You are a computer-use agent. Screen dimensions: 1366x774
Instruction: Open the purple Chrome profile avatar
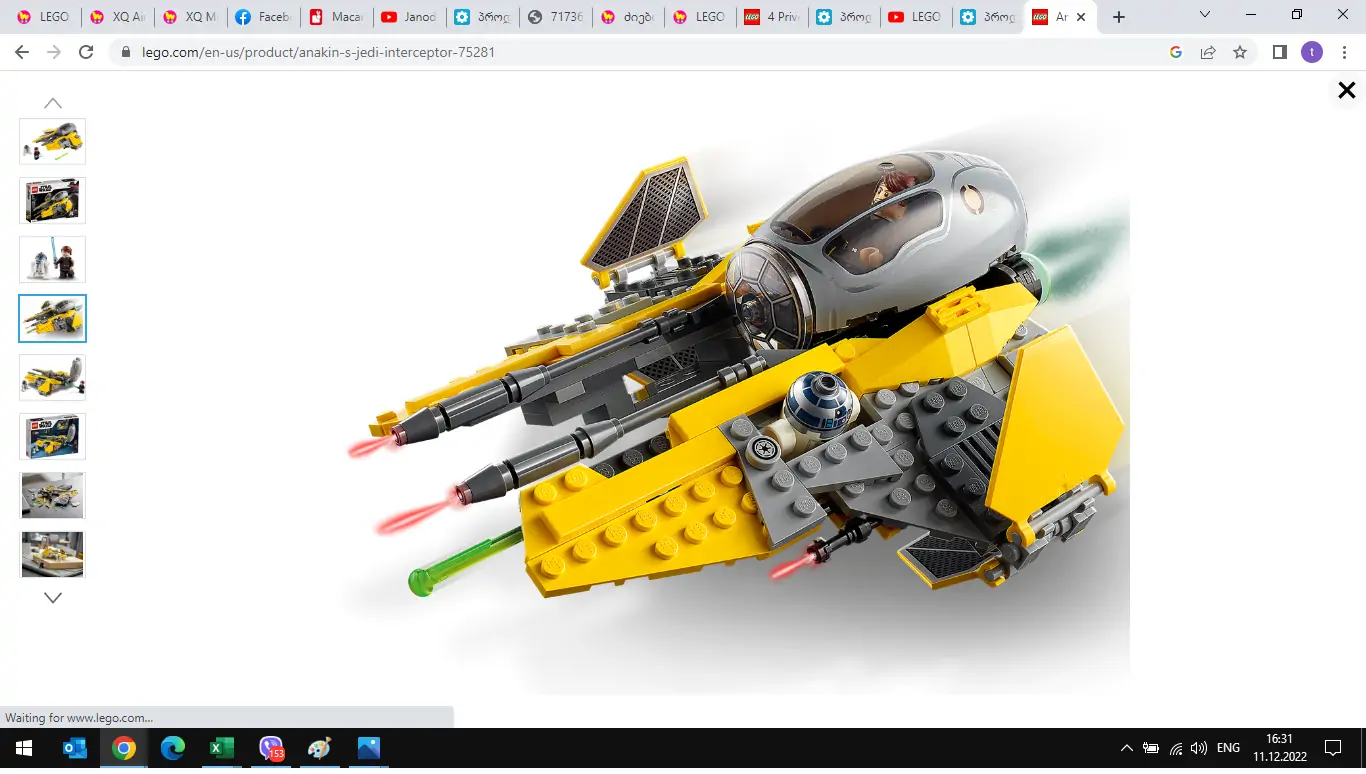pos(1312,52)
